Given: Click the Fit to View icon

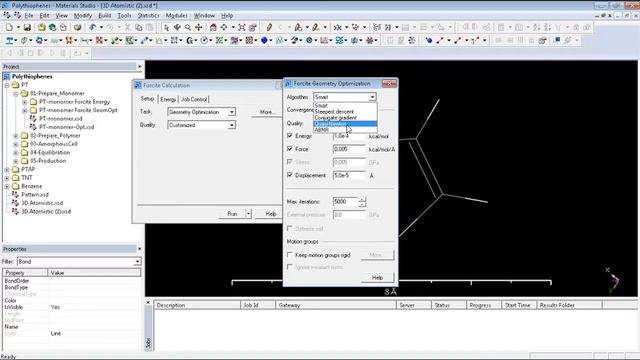Looking at the screenshot, I should point(242,27).
